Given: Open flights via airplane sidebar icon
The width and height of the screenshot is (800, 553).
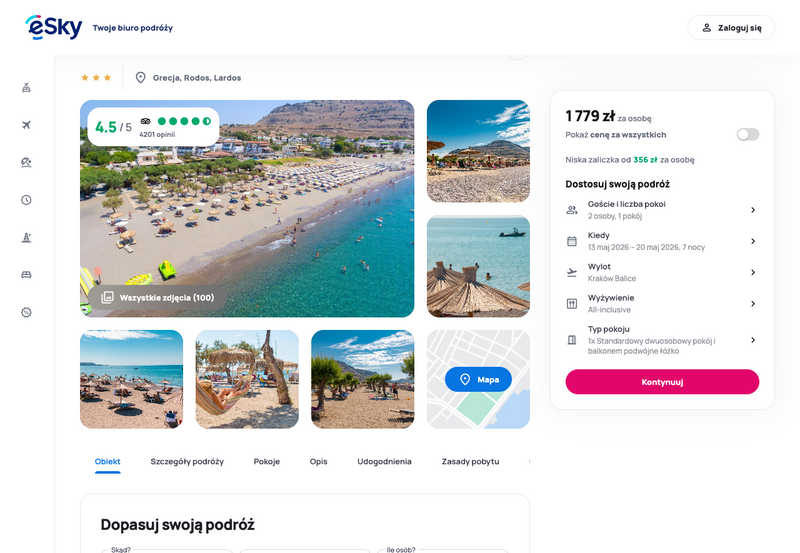Looking at the screenshot, I should click(x=27, y=125).
